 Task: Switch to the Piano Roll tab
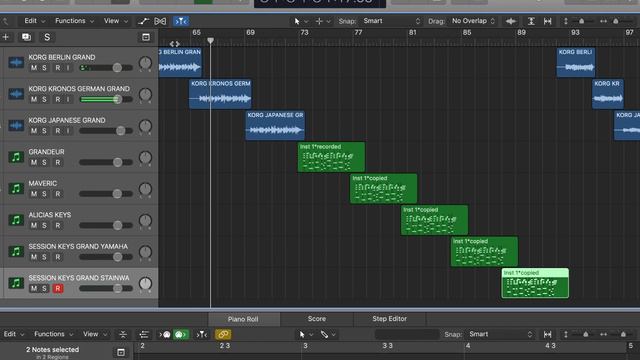(243, 319)
